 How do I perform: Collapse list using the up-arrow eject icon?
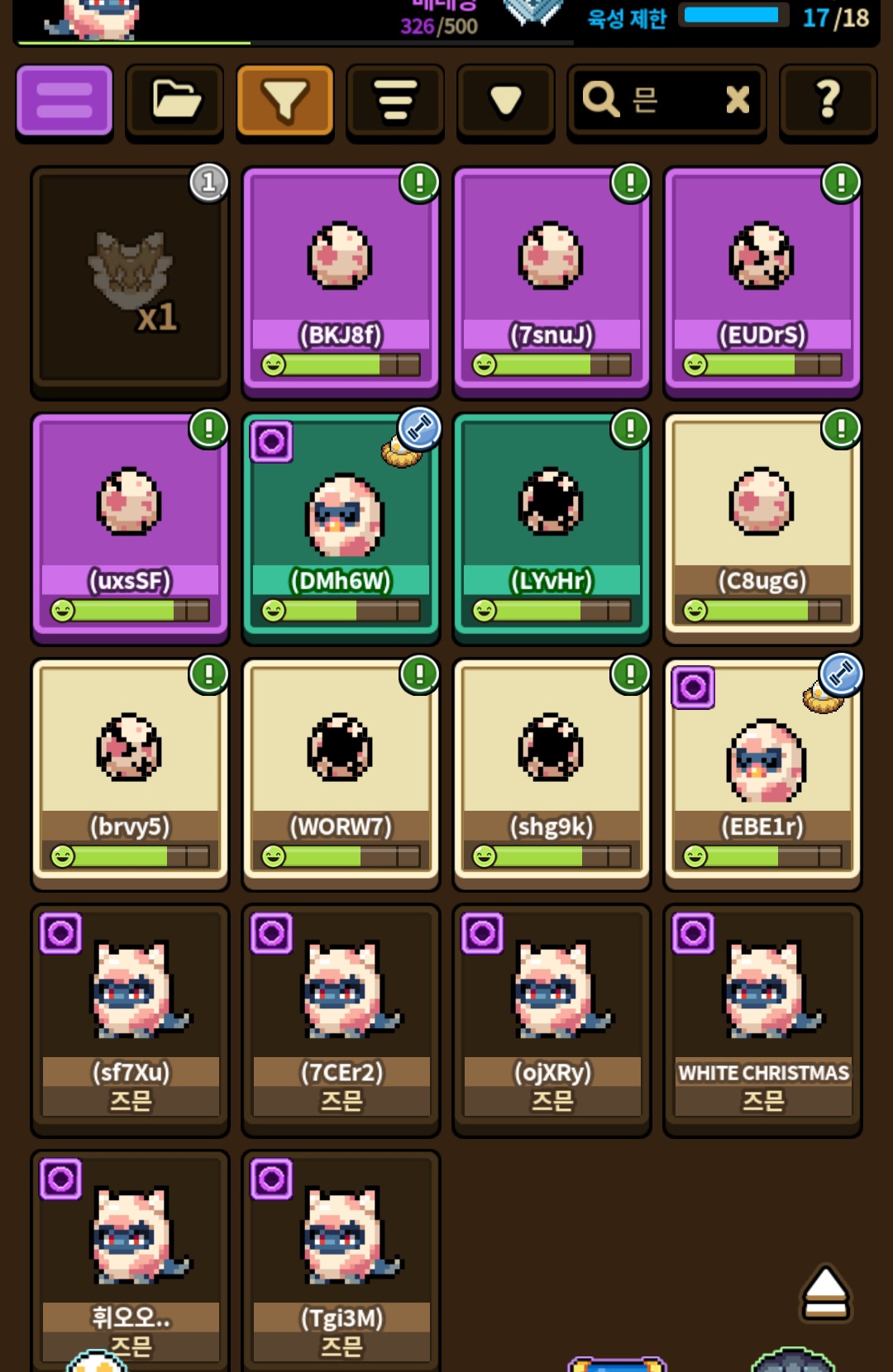point(825,1293)
